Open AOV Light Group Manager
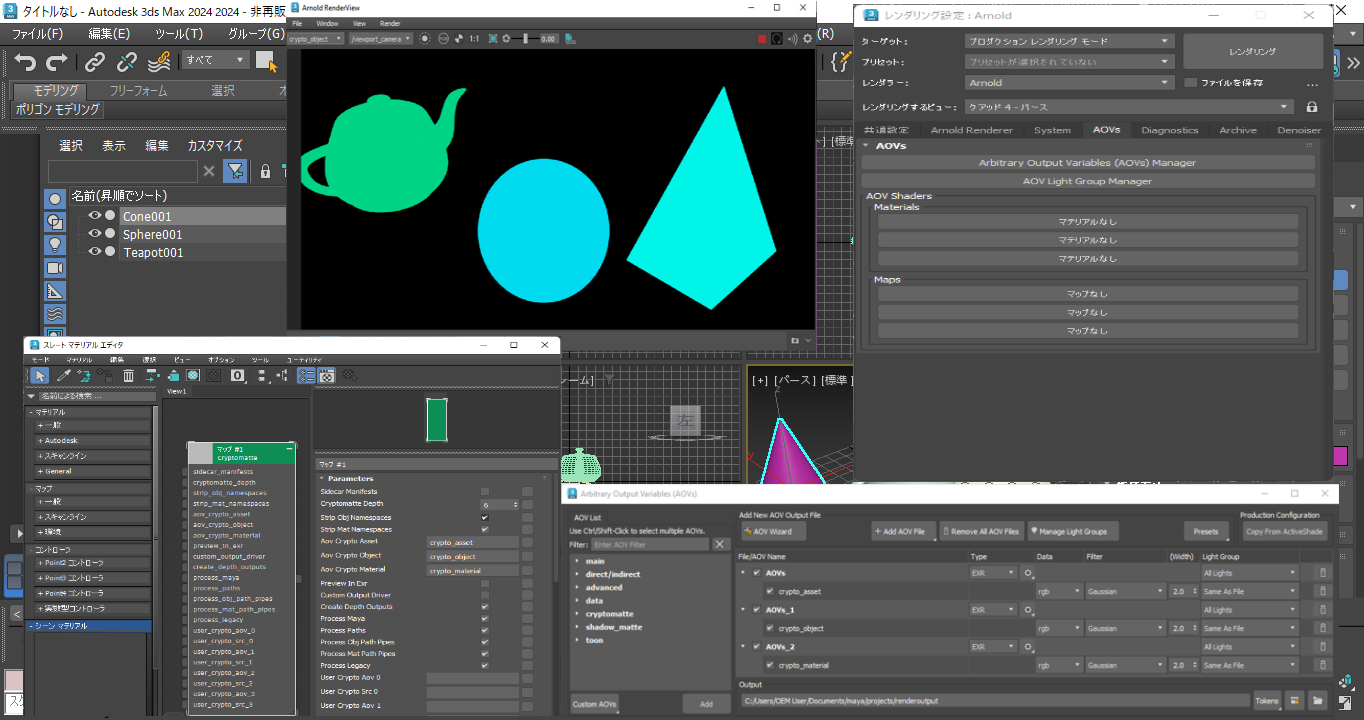 pos(1087,181)
